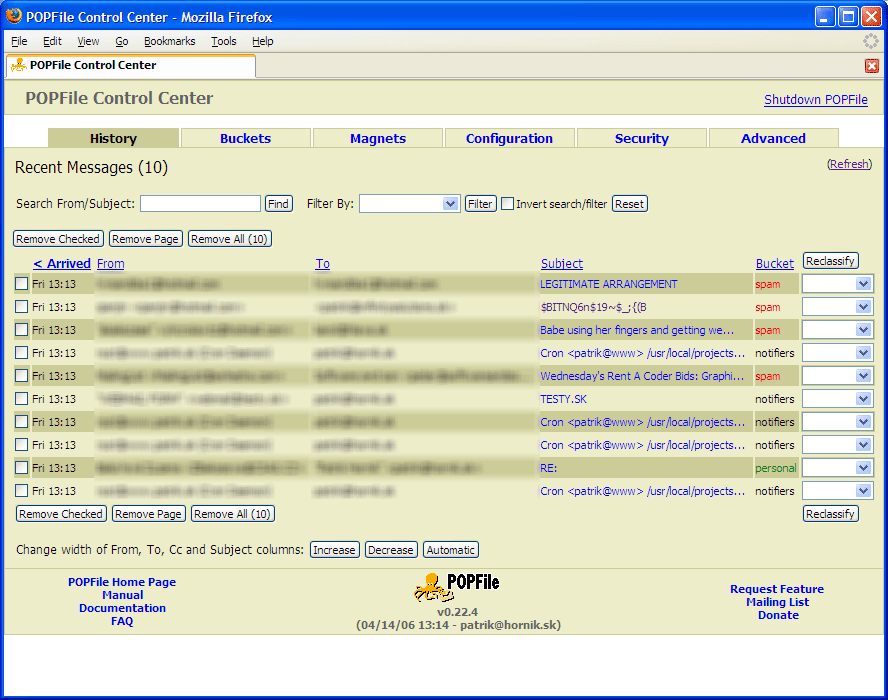Click the bottom Remove Checked button
The image size is (888, 700).
pos(61,514)
